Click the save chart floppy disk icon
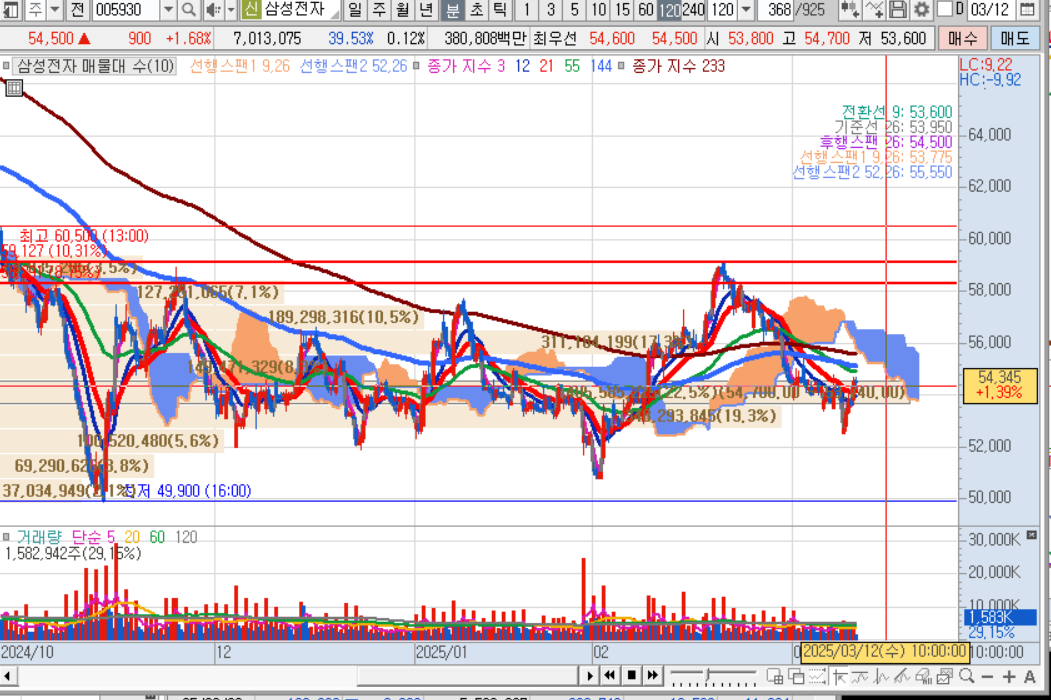This screenshot has height=700, width=1051. 898,10
